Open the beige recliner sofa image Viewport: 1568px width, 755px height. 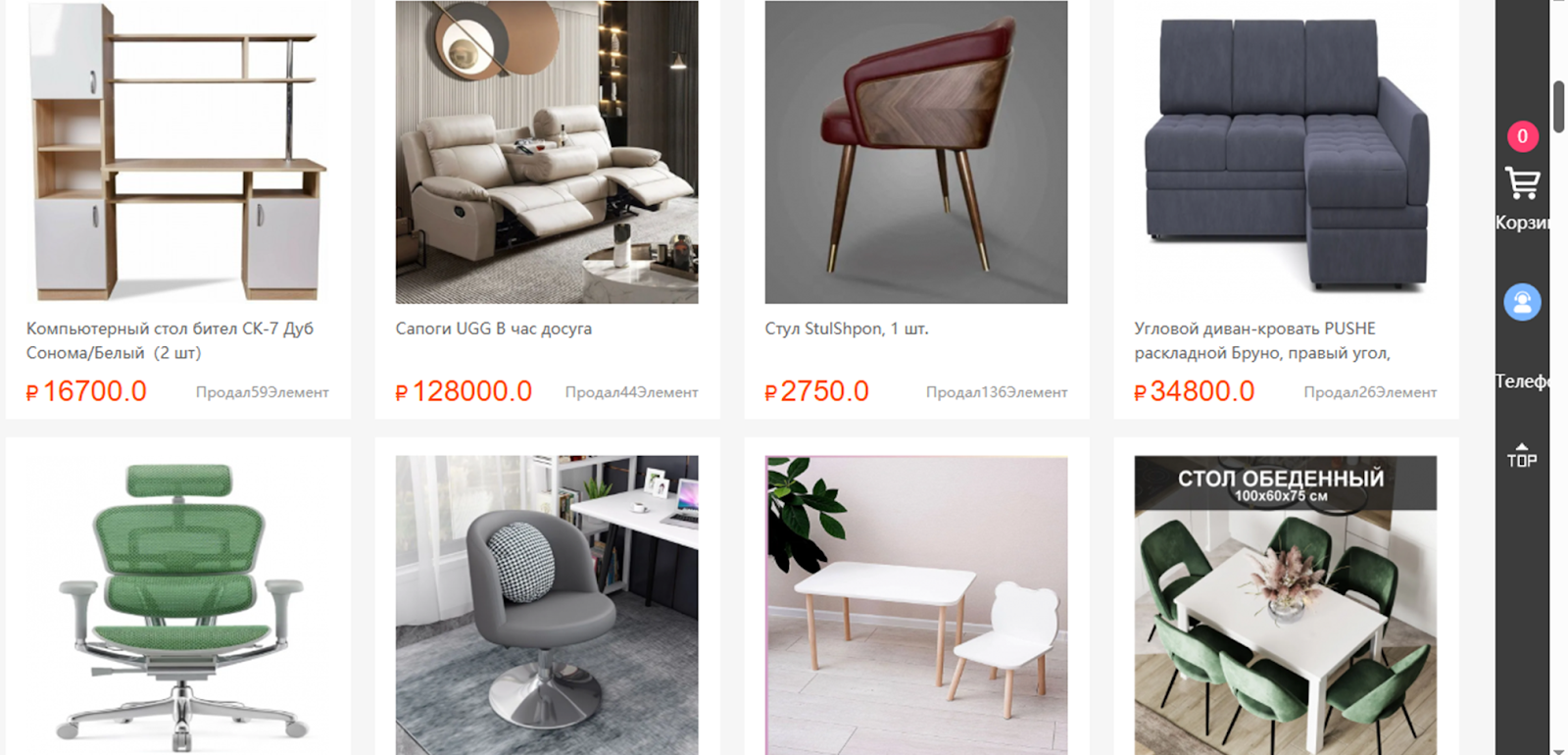click(x=547, y=152)
